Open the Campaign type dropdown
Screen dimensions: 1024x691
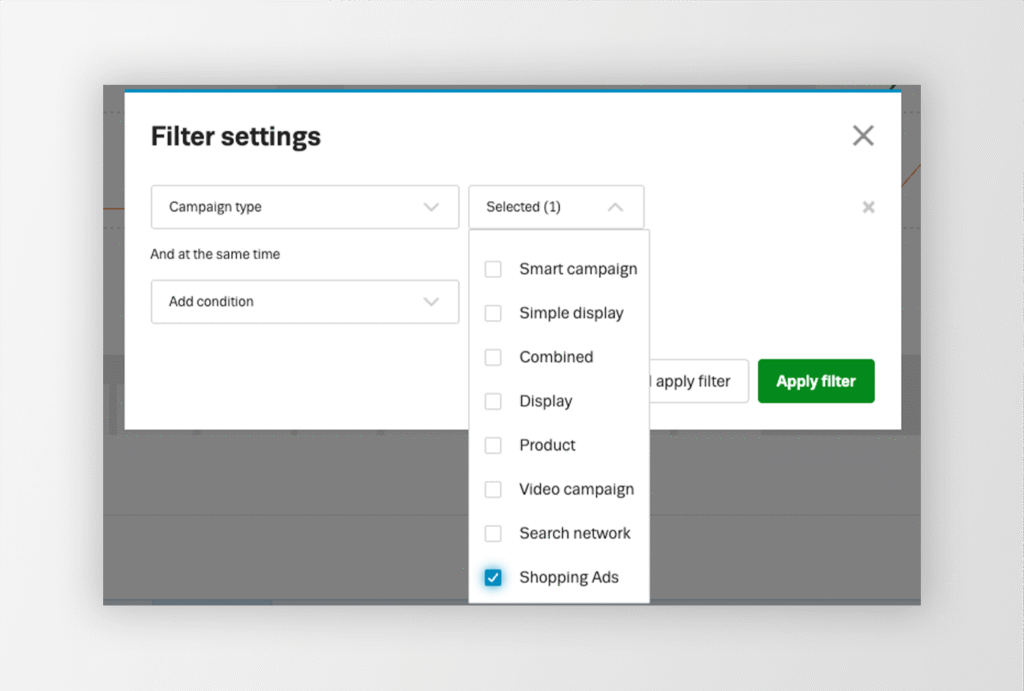(305, 207)
